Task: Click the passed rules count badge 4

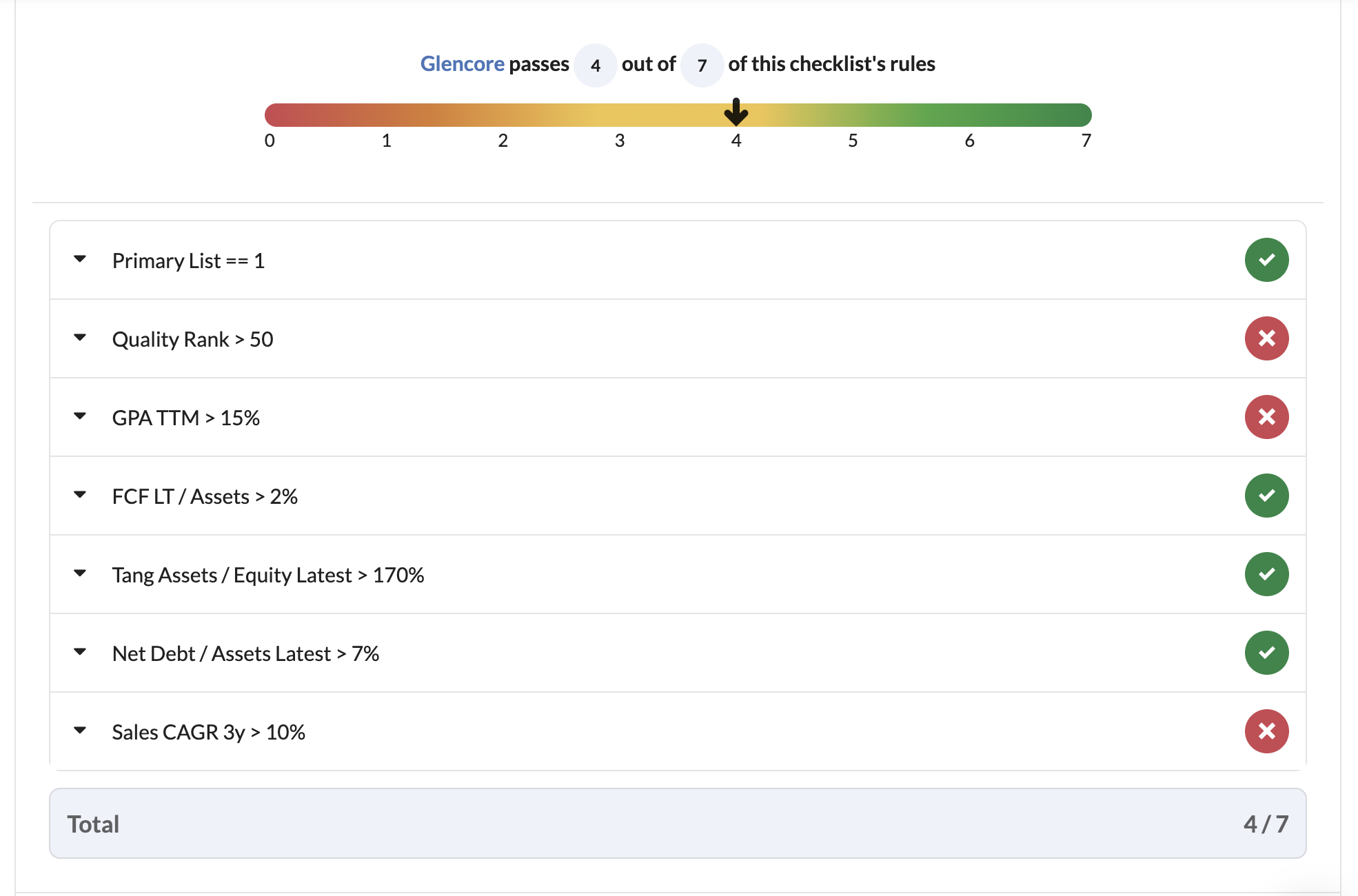Action: click(x=596, y=65)
